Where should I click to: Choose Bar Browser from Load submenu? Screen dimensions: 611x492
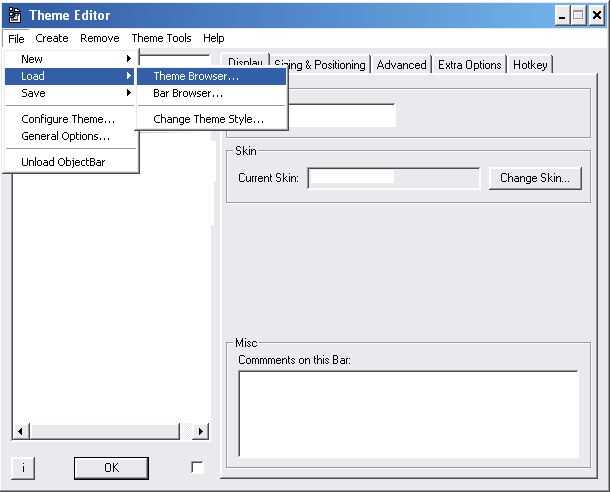[212, 93]
